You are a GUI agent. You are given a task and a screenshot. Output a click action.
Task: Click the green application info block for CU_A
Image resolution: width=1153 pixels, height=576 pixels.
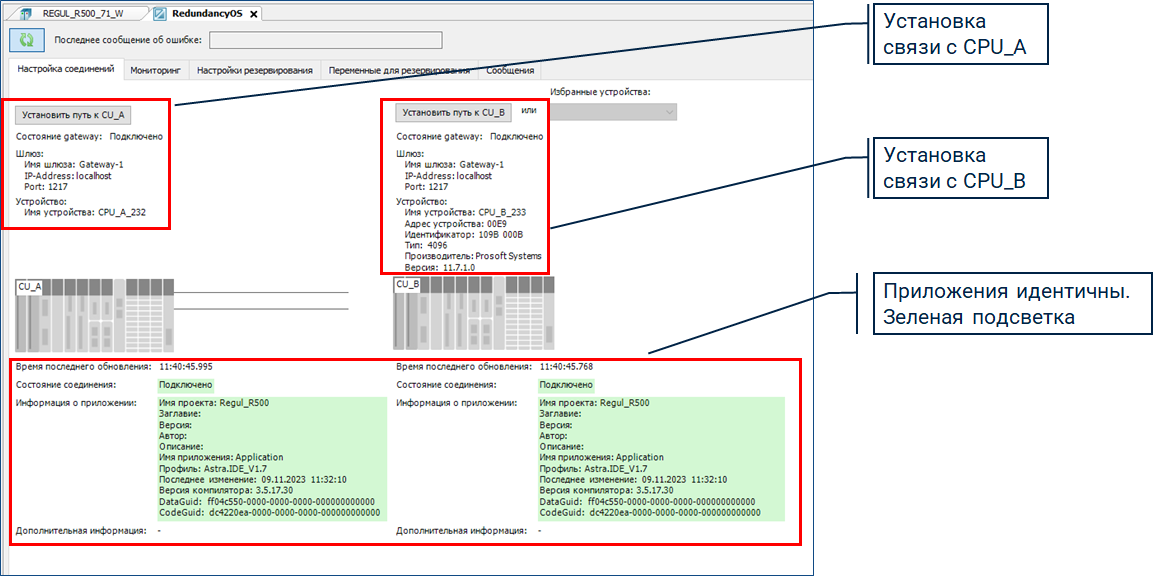point(270,458)
